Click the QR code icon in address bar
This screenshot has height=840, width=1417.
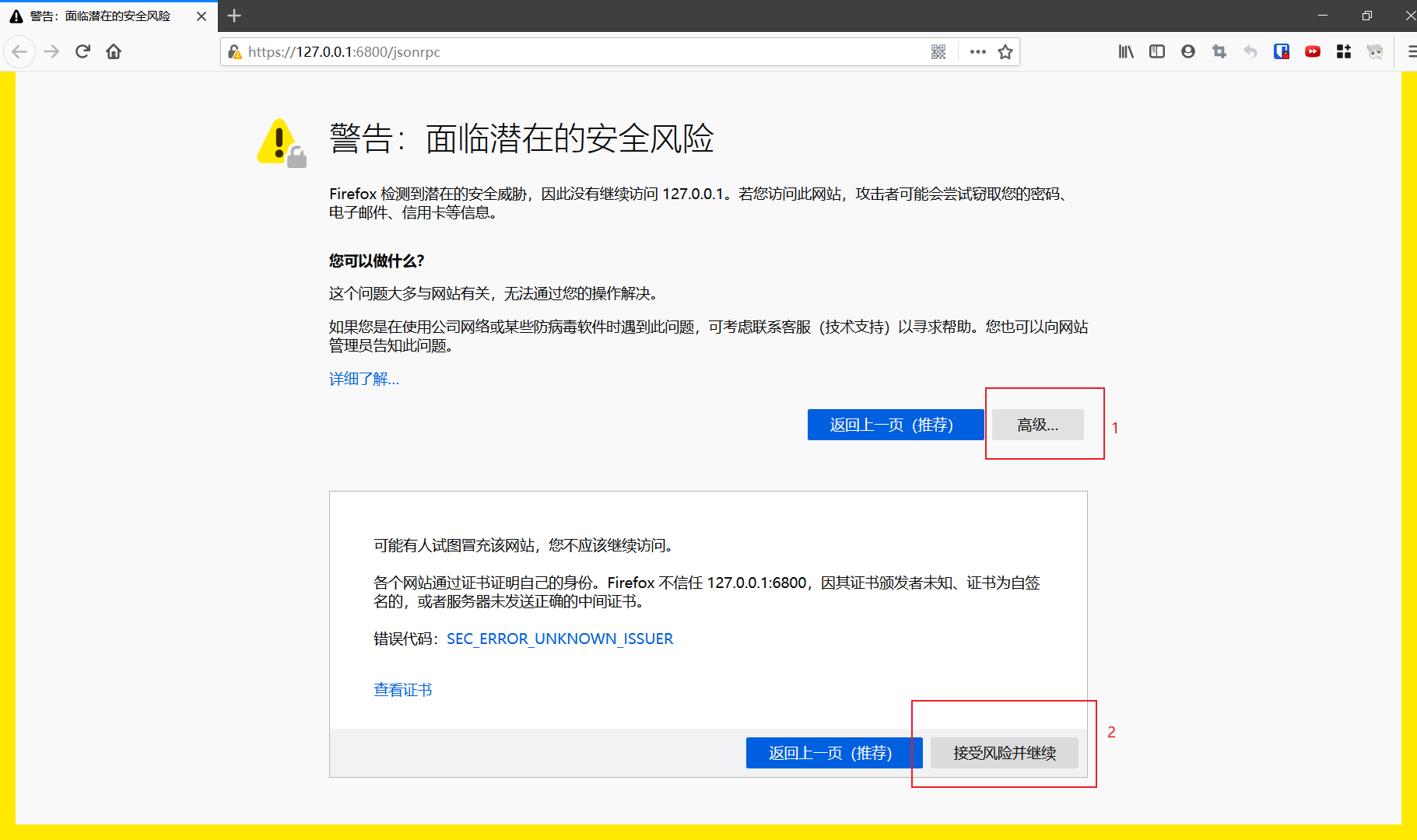[x=938, y=52]
